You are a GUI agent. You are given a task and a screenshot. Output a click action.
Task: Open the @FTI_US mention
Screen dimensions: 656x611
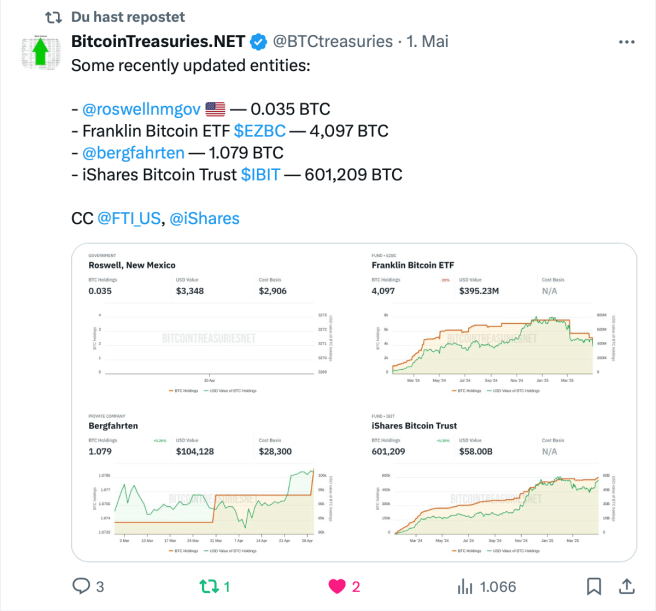point(127,218)
